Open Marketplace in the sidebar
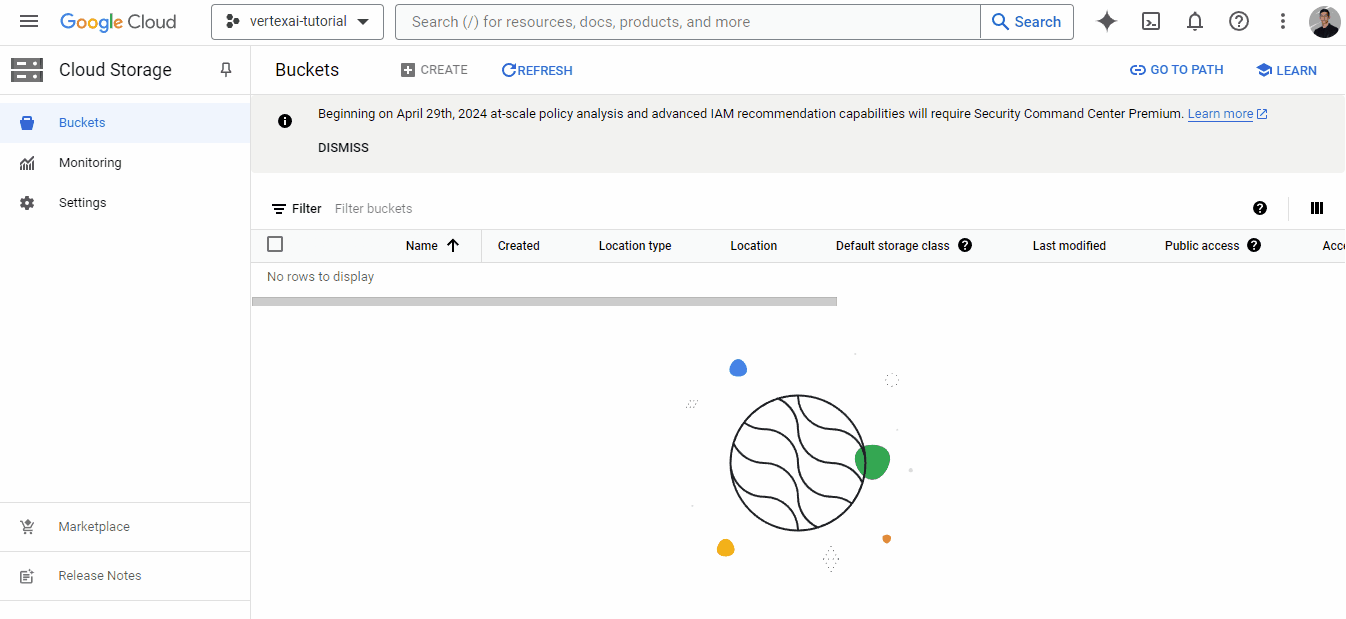The height and width of the screenshot is (619, 1346). (x=125, y=527)
